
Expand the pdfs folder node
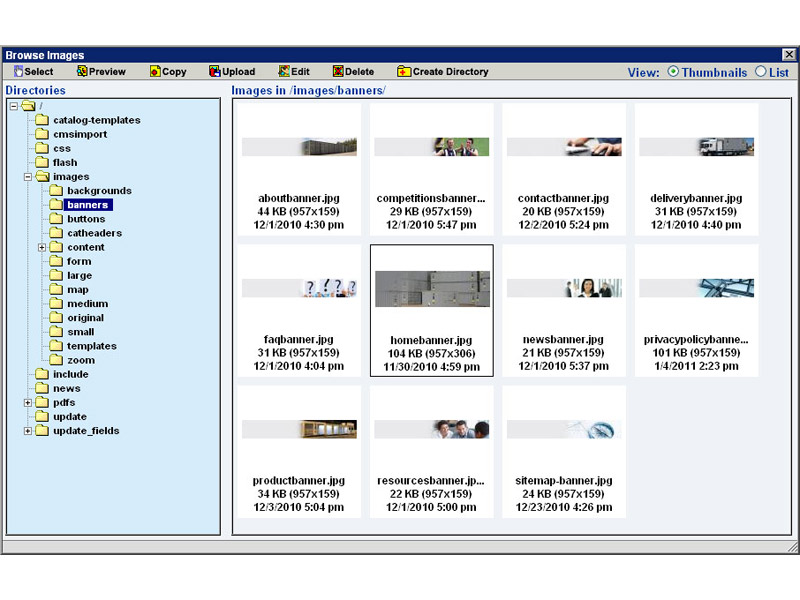28,403
